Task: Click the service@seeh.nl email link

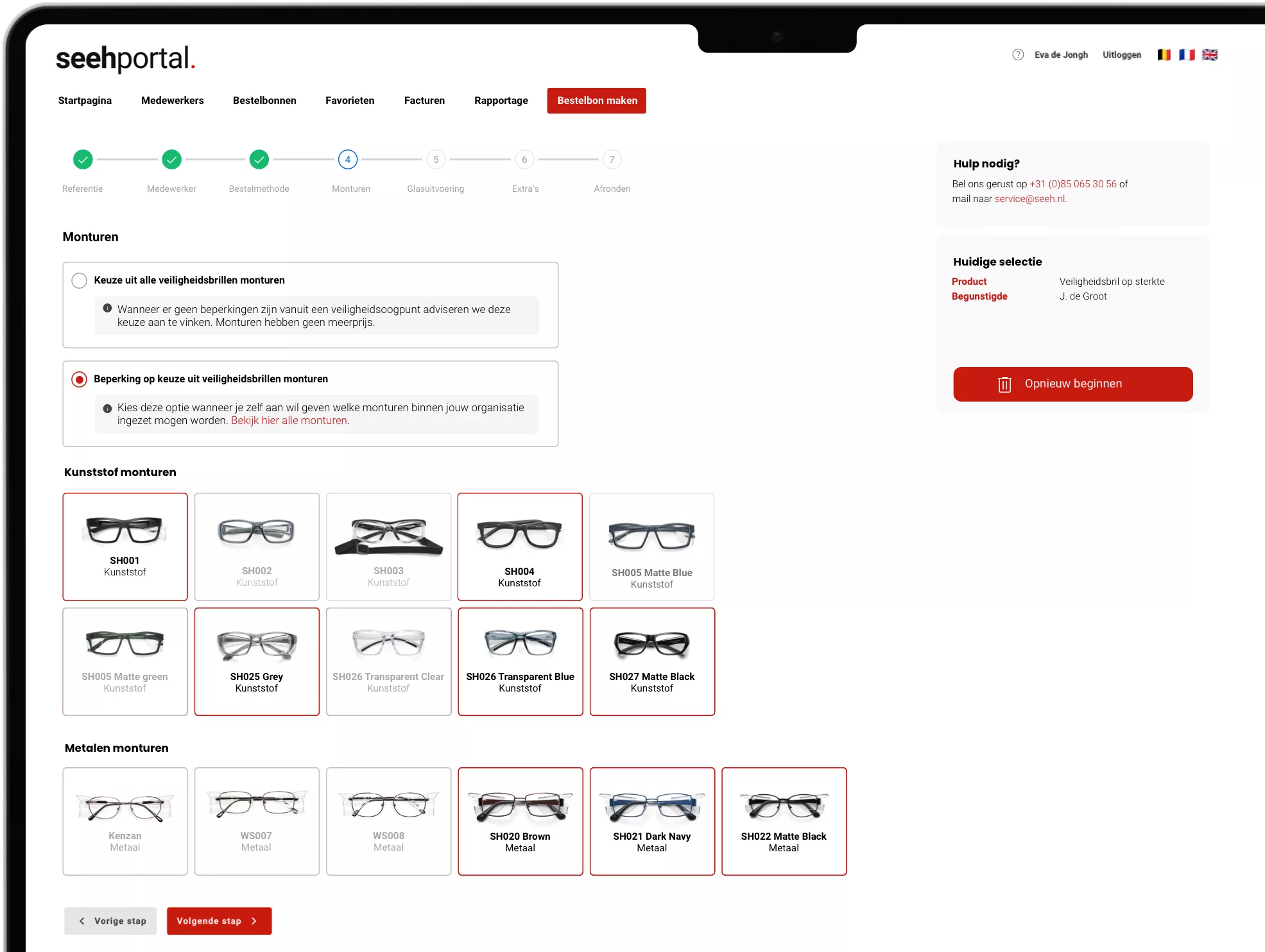Action: click(x=1029, y=199)
